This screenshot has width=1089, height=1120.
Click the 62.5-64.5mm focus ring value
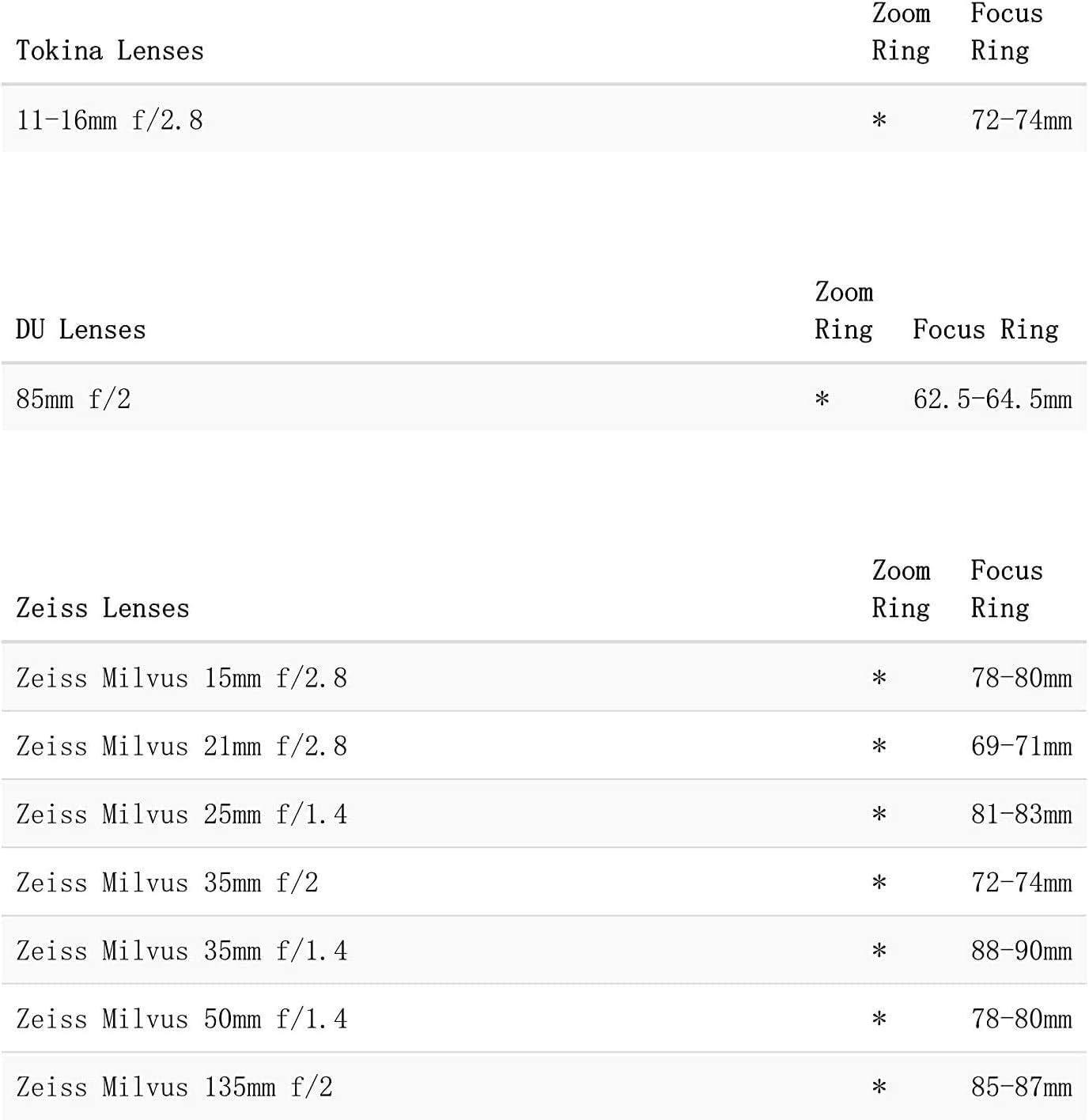[x=992, y=399]
